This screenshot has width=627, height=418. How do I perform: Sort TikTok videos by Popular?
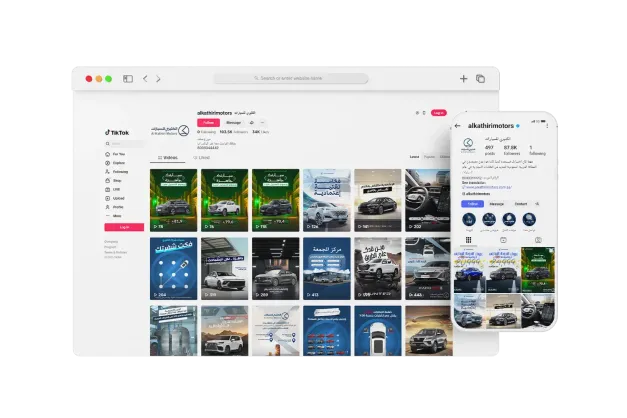click(x=429, y=157)
